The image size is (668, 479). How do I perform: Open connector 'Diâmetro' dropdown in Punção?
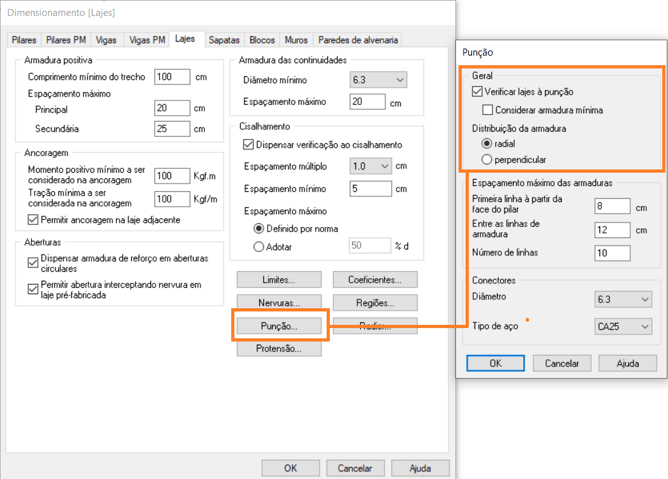[x=623, y=299]
